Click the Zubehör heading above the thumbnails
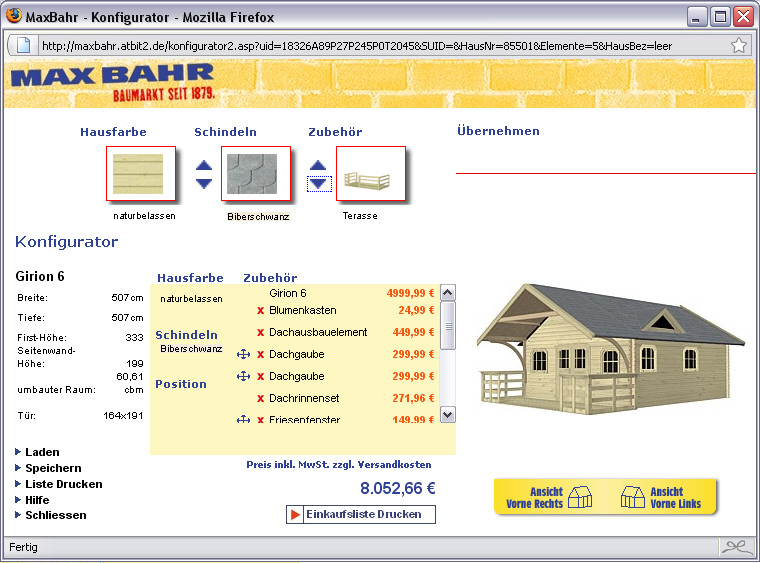Image resolution: width=760 pixels, height=563 pixels. click(335, 132)
